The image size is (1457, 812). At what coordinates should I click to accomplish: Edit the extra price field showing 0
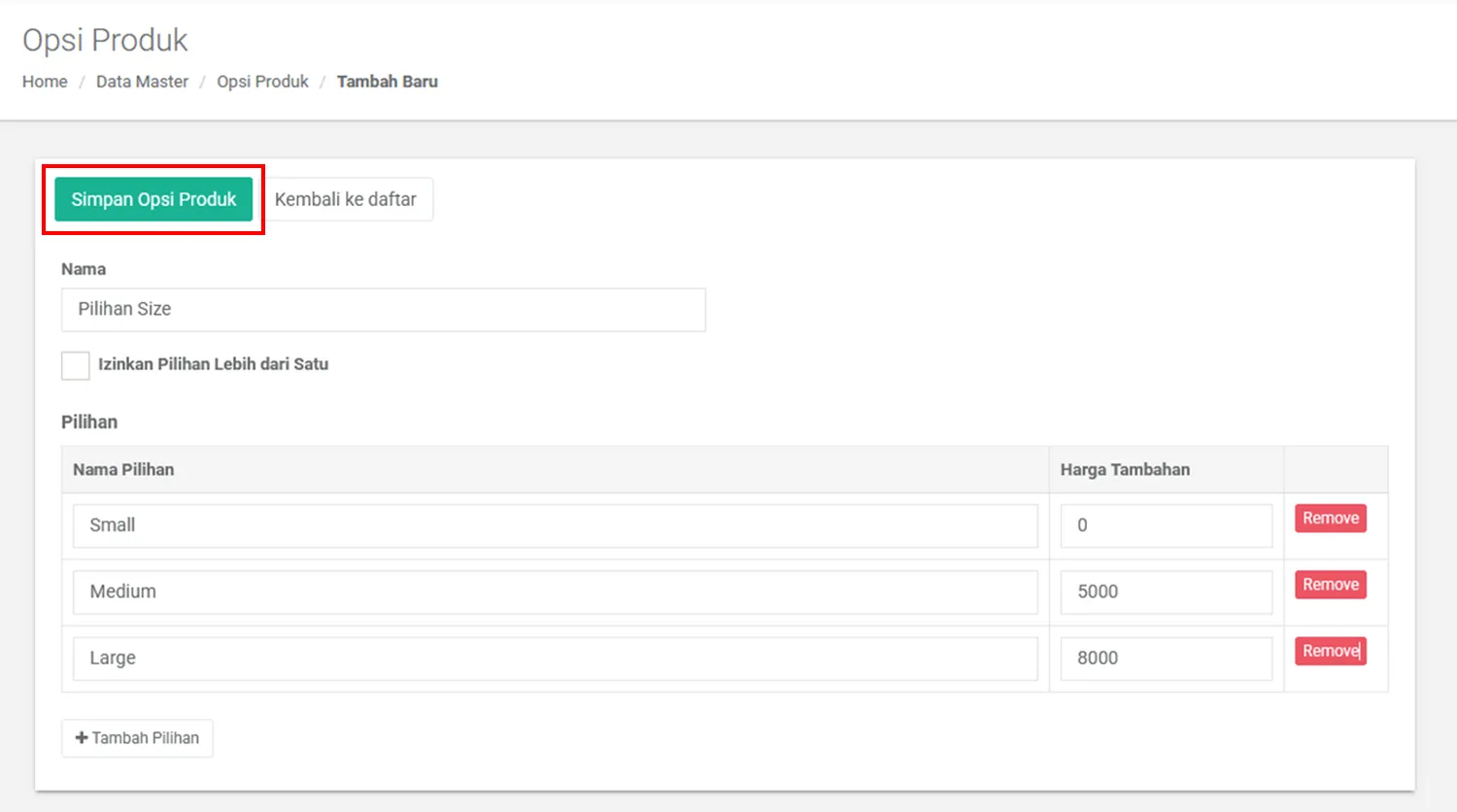click(1167, 525)
